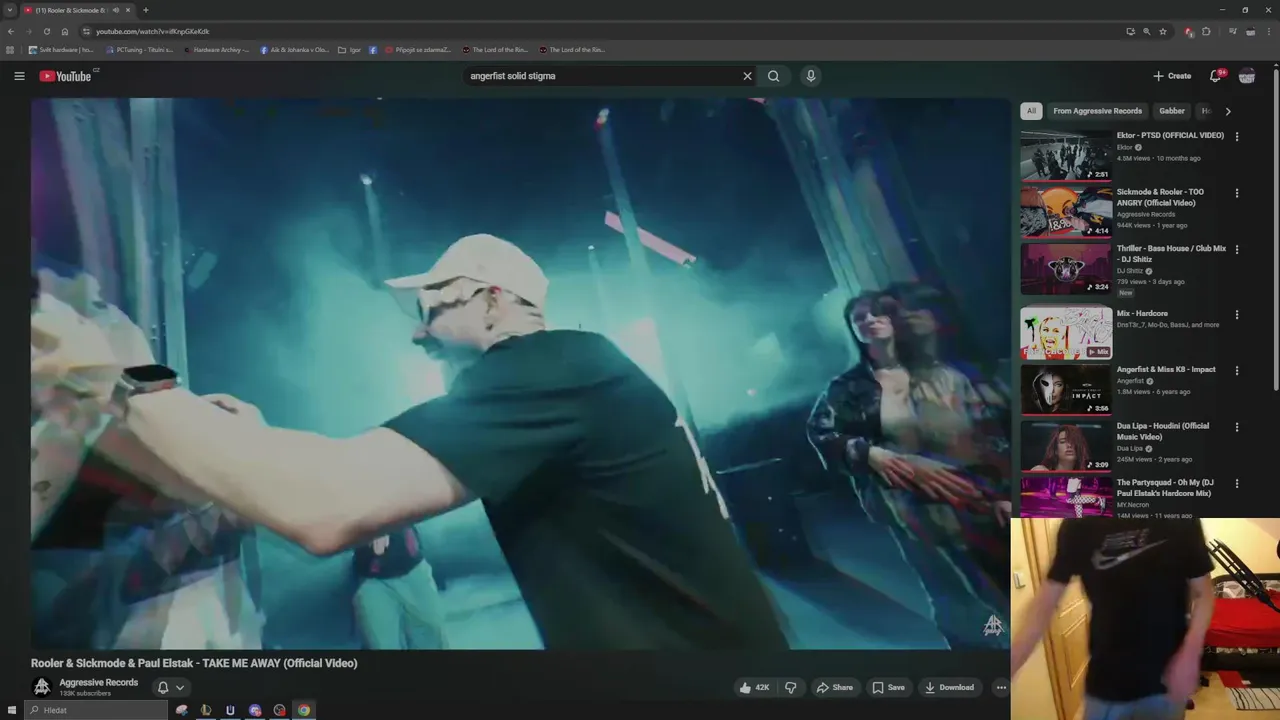Open options menu for The Partysquad video
The image size is (1280, 720).
[x=1237, y=483]
